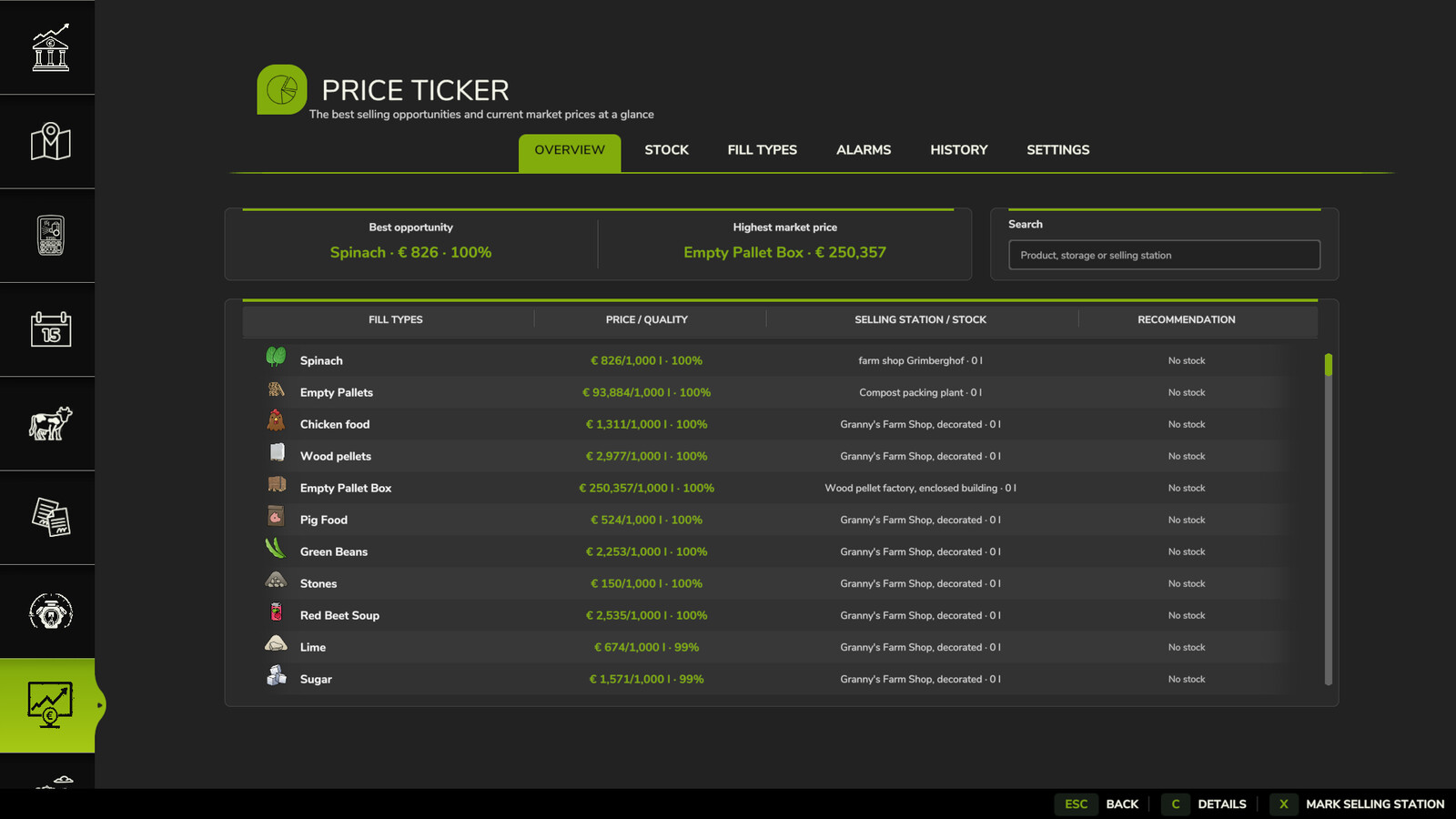Screen dimensions: 1456x819
Task: Click the Stones pile icon
Action: tap(276, 580)
